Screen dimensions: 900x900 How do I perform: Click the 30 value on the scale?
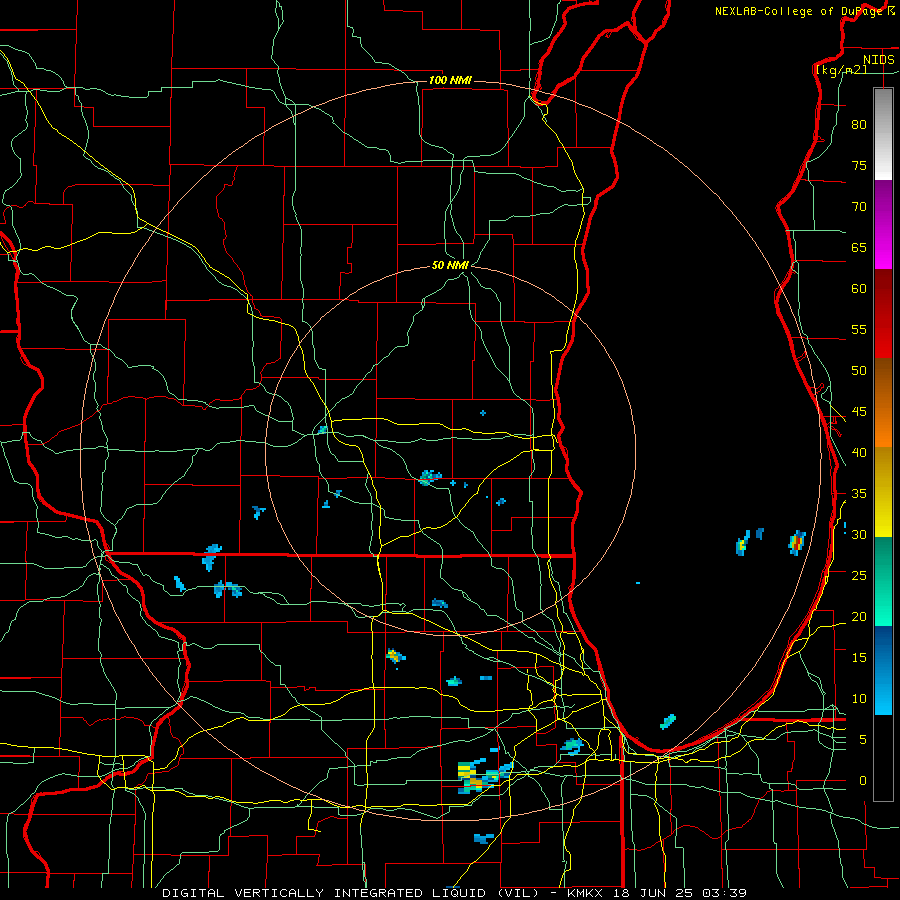tap(859, 535)
